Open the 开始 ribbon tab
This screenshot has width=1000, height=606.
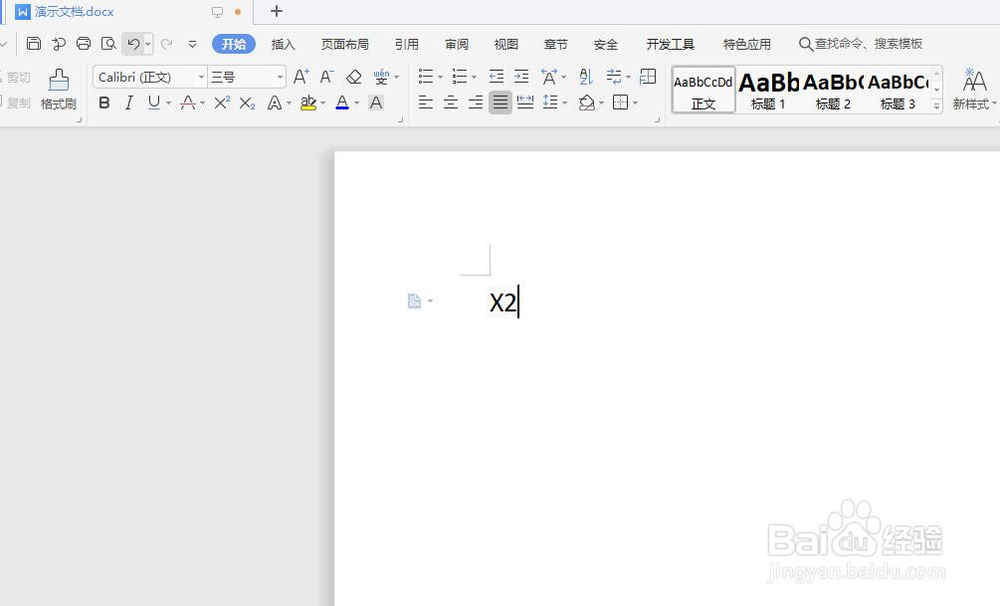pyautogui.click(x=233, y=44)
